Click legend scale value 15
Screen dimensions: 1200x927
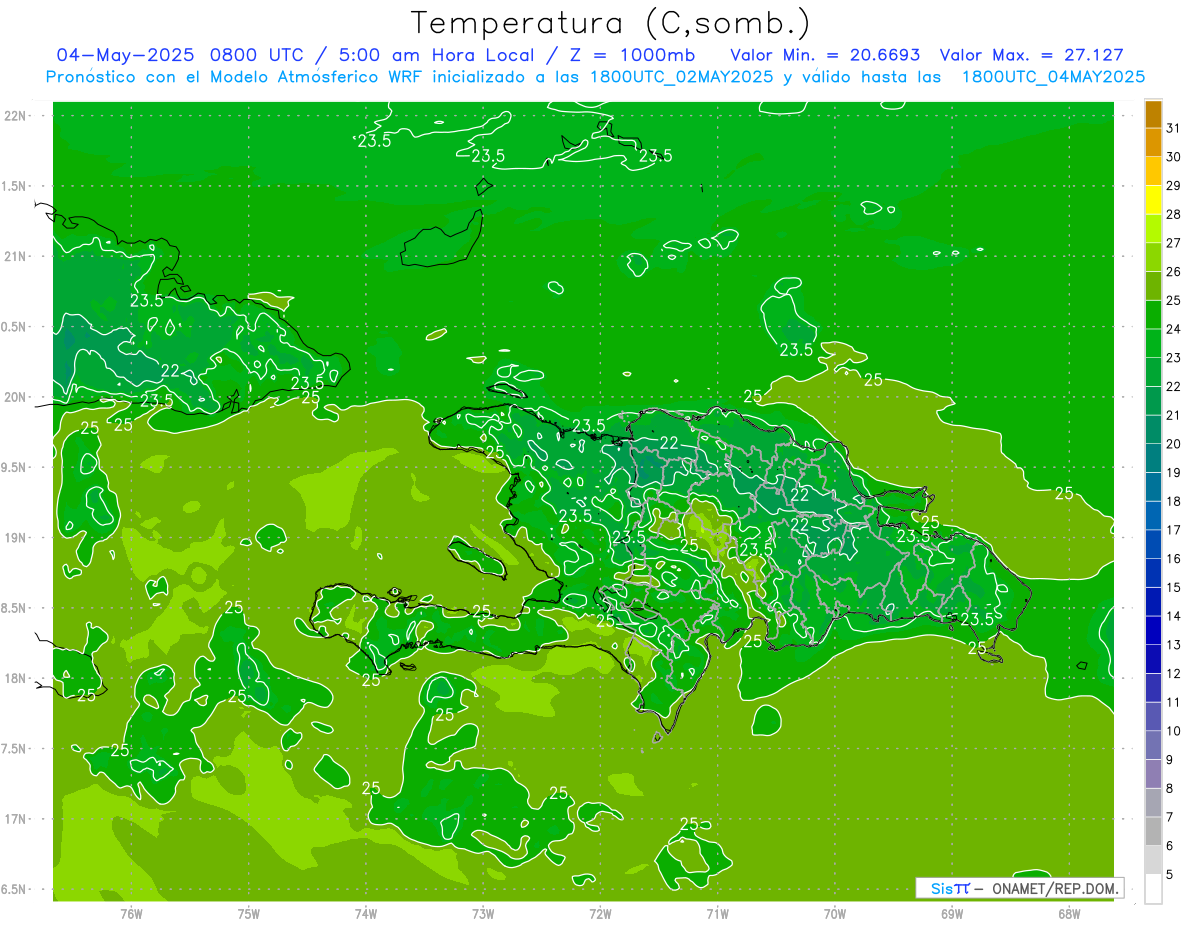[1174, 587]
